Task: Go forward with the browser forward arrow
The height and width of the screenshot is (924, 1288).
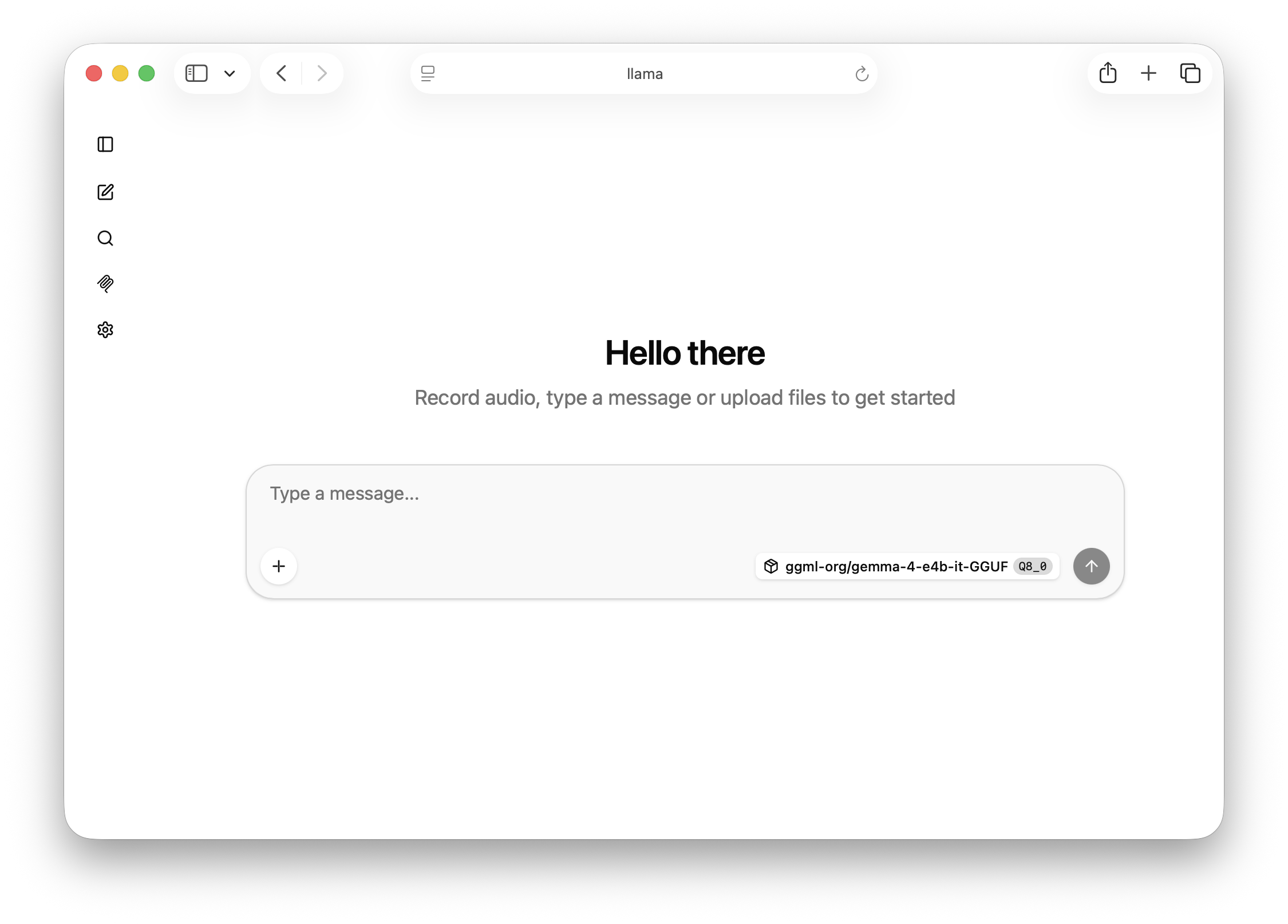Action: click(x=322, y=73)
